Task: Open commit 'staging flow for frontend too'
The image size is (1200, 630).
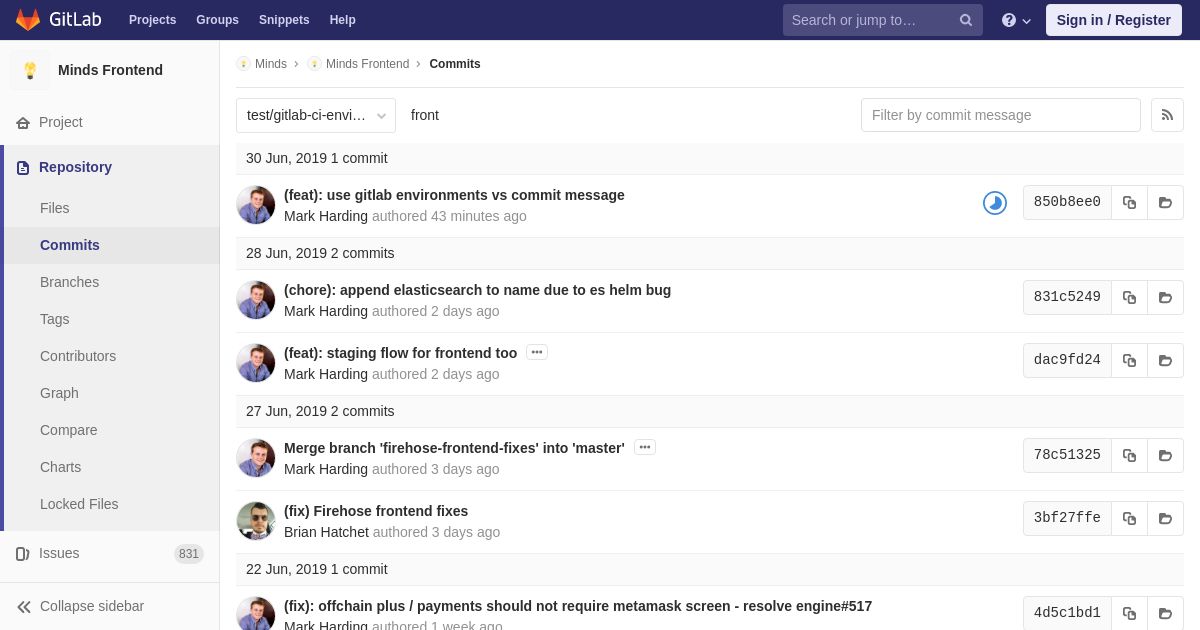Action: [x=400, y=353]
